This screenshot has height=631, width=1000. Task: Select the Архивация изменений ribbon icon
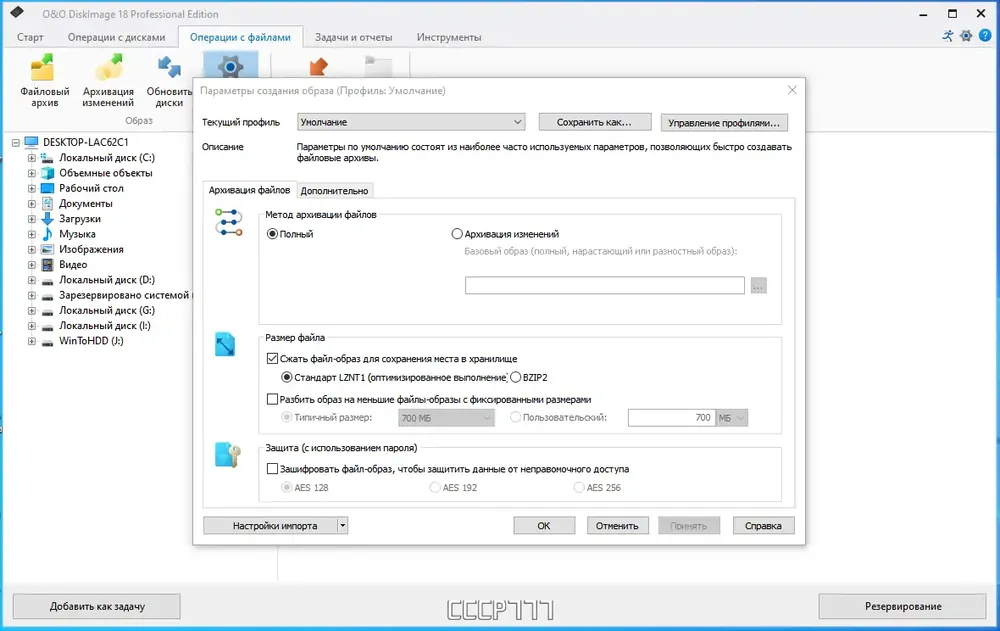click(x=108, y=82)
